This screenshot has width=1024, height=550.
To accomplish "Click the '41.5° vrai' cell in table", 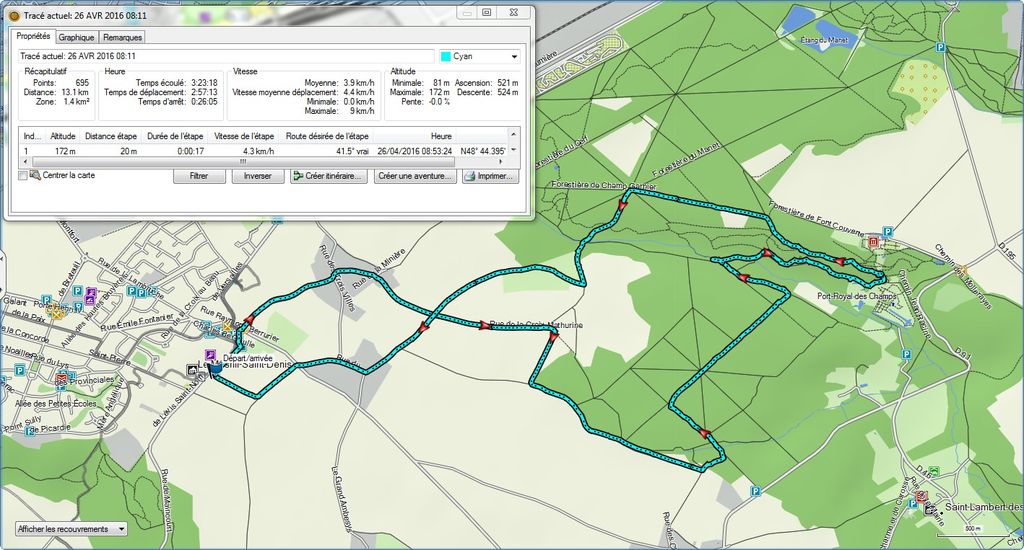I will [x=352, y=151].
